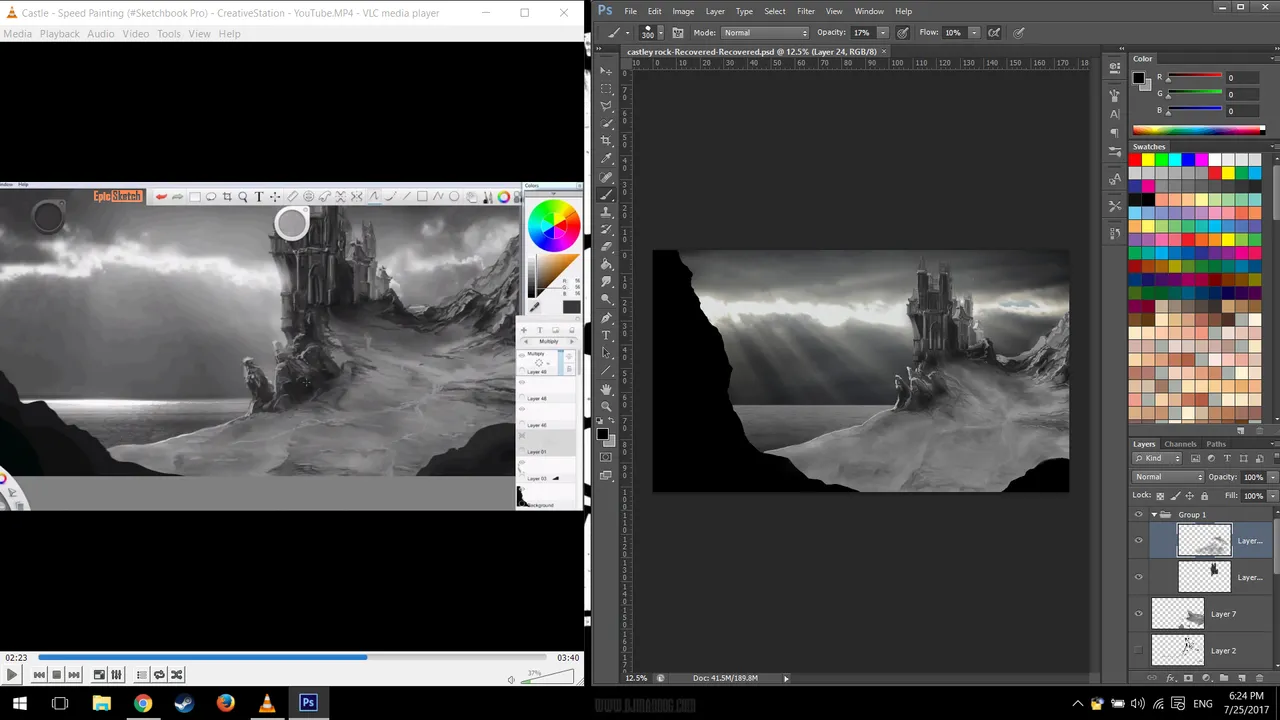Open the Opacity percentage dropdown arrow
Image resolution: width=1280 pixels, height=720 pixels.
coord(883,32)
